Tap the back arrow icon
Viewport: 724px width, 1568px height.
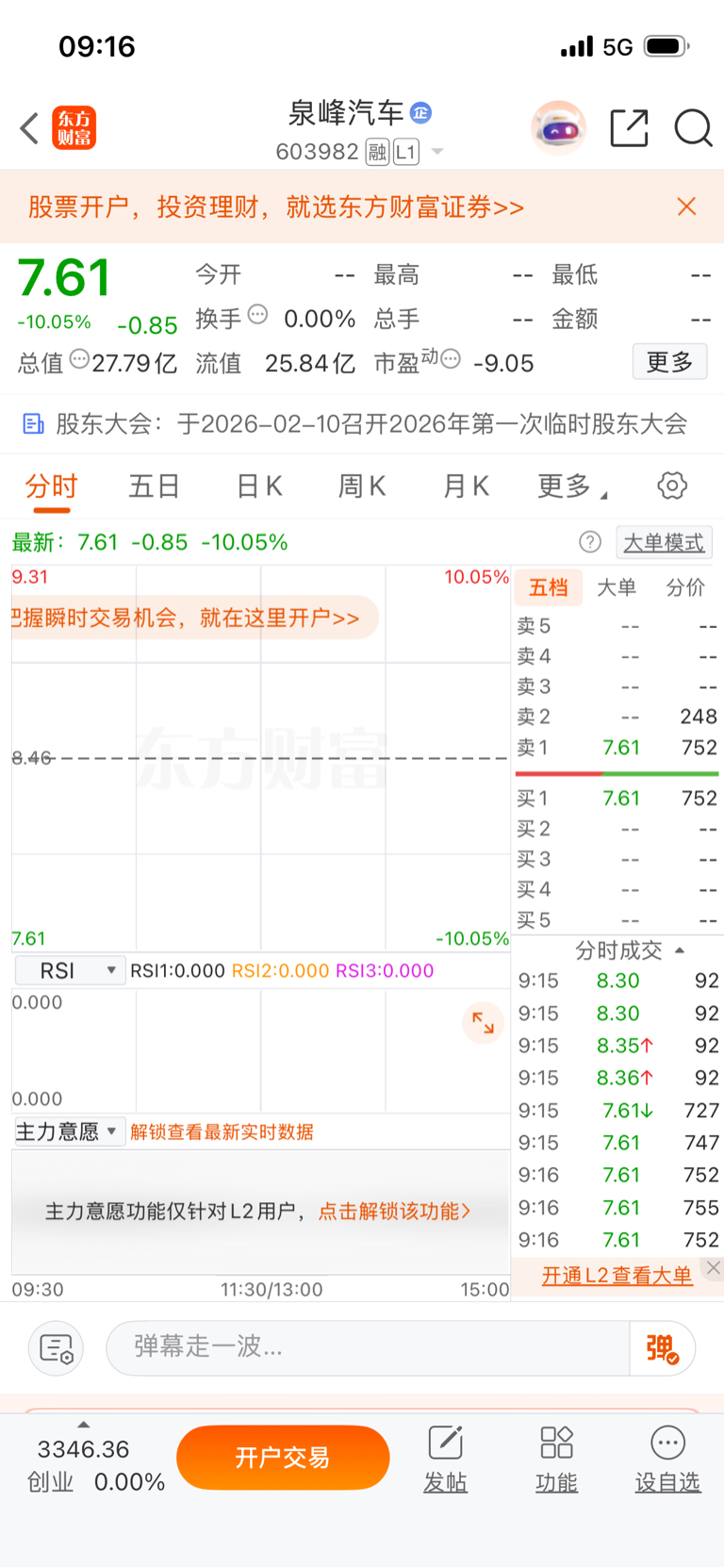tap(29, 128)
